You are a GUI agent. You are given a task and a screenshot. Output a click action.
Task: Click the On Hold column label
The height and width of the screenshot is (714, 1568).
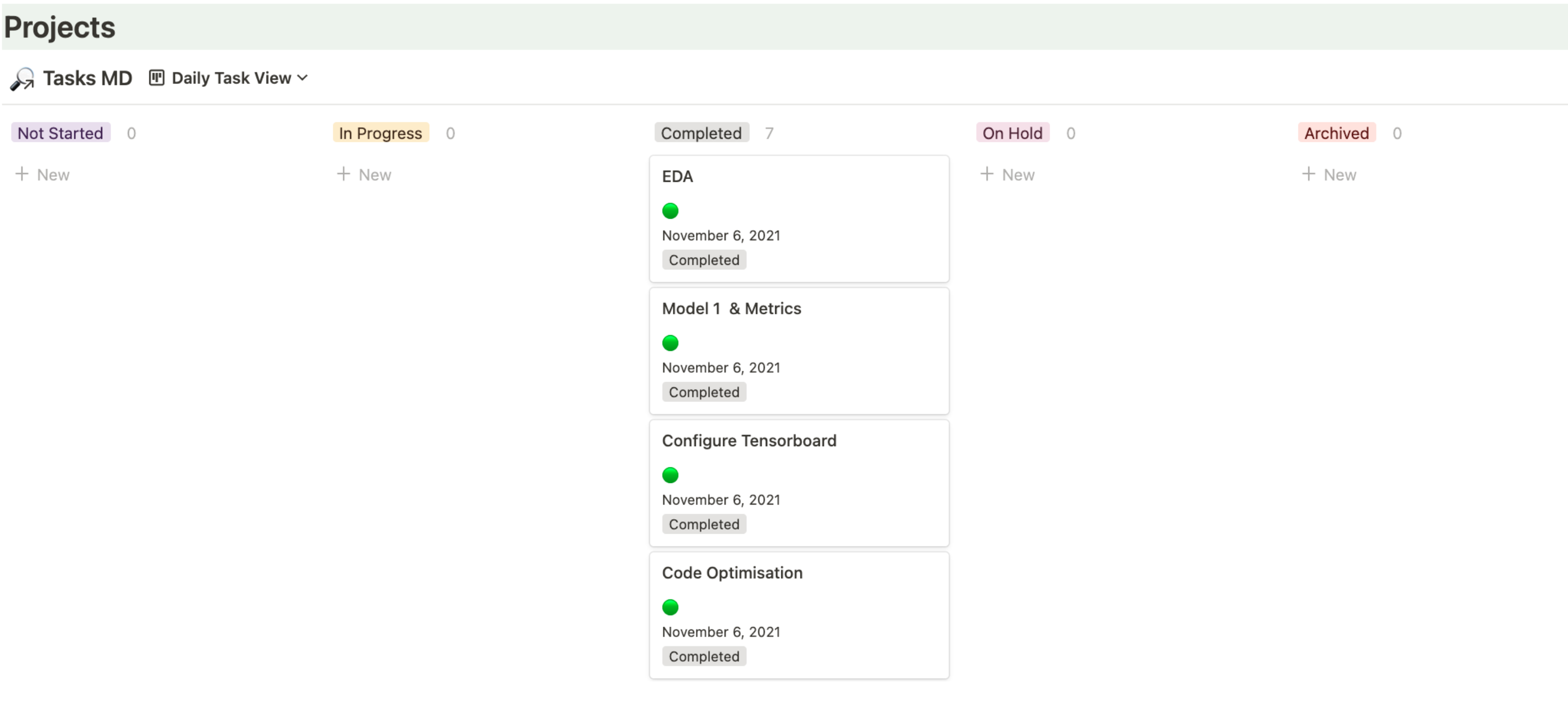[1012, 132]
